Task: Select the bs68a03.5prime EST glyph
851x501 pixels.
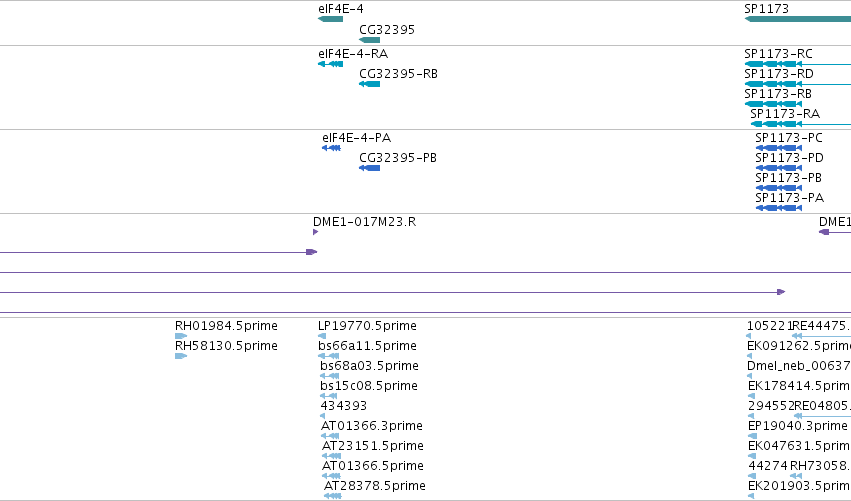Action: click(329, 376)
